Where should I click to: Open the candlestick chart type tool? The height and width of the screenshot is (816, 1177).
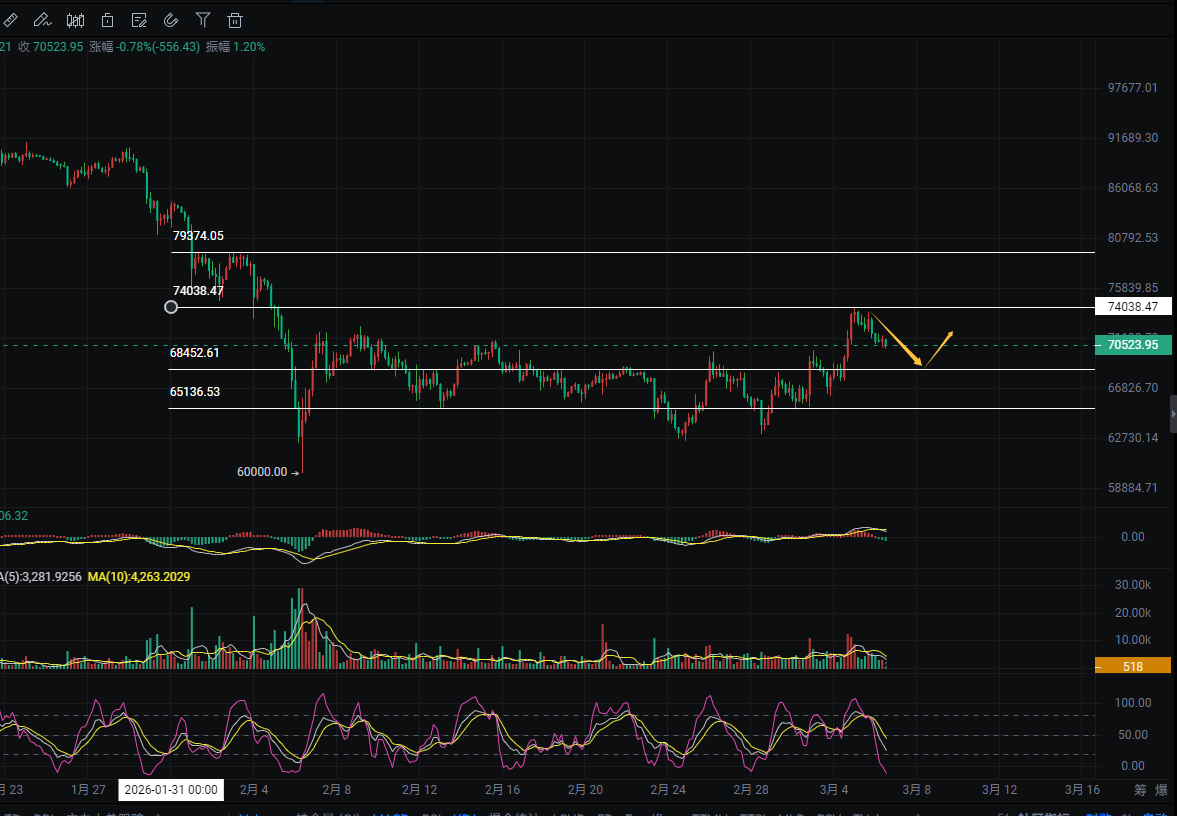click(x=75, y=19)
